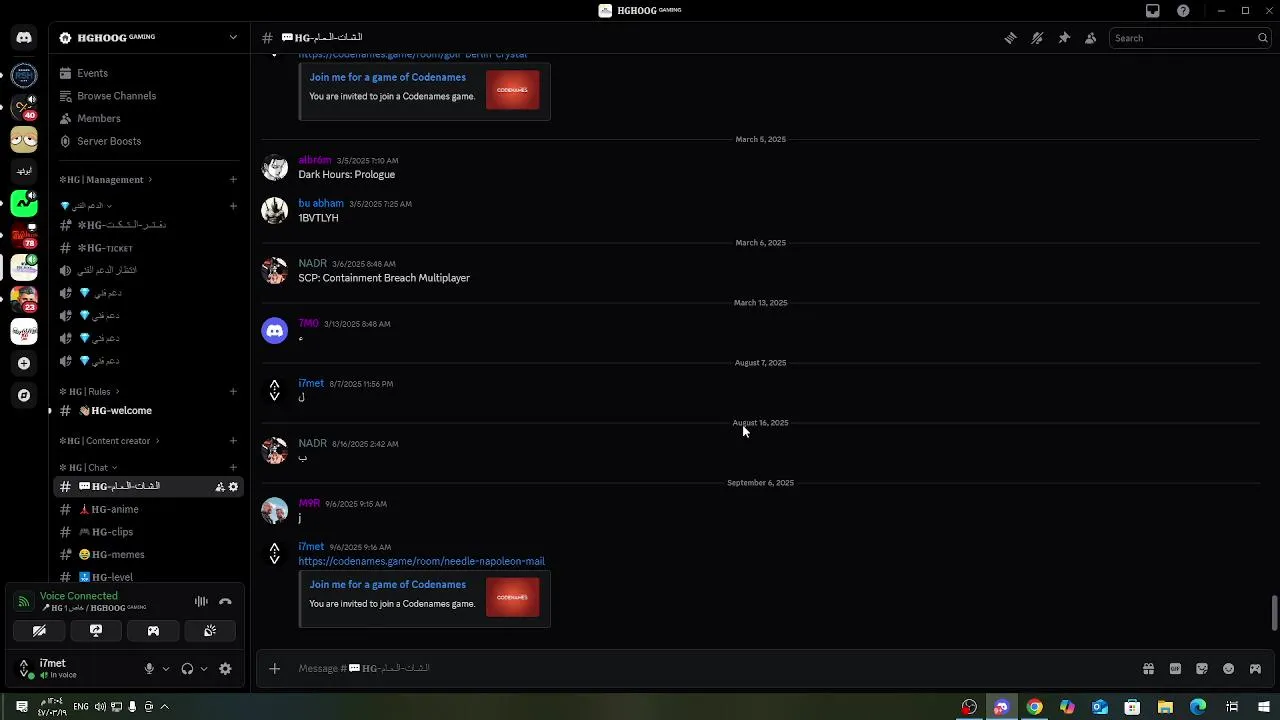Click the chat vertical scrollbar thumb
This screenshot has width=1280, height=720.
(1274, 613)
